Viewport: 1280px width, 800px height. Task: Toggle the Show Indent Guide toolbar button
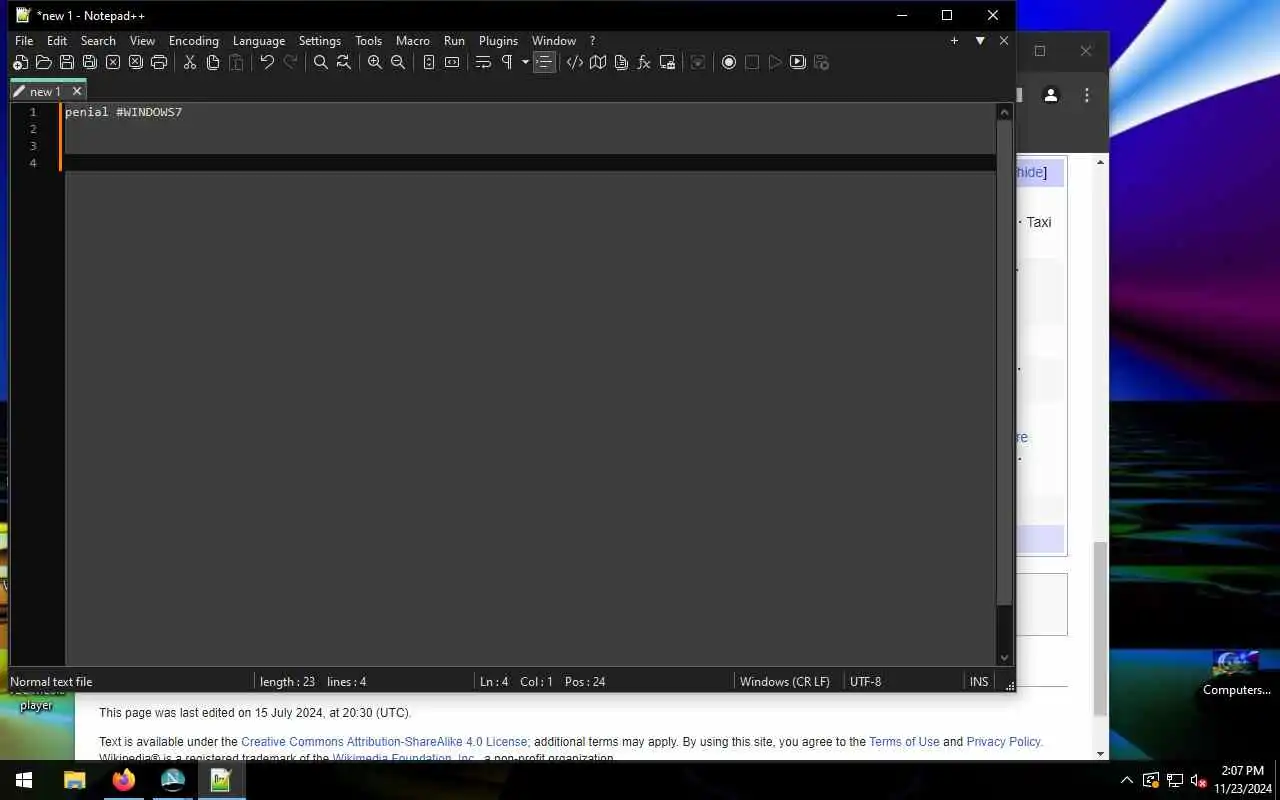[544, 62]
